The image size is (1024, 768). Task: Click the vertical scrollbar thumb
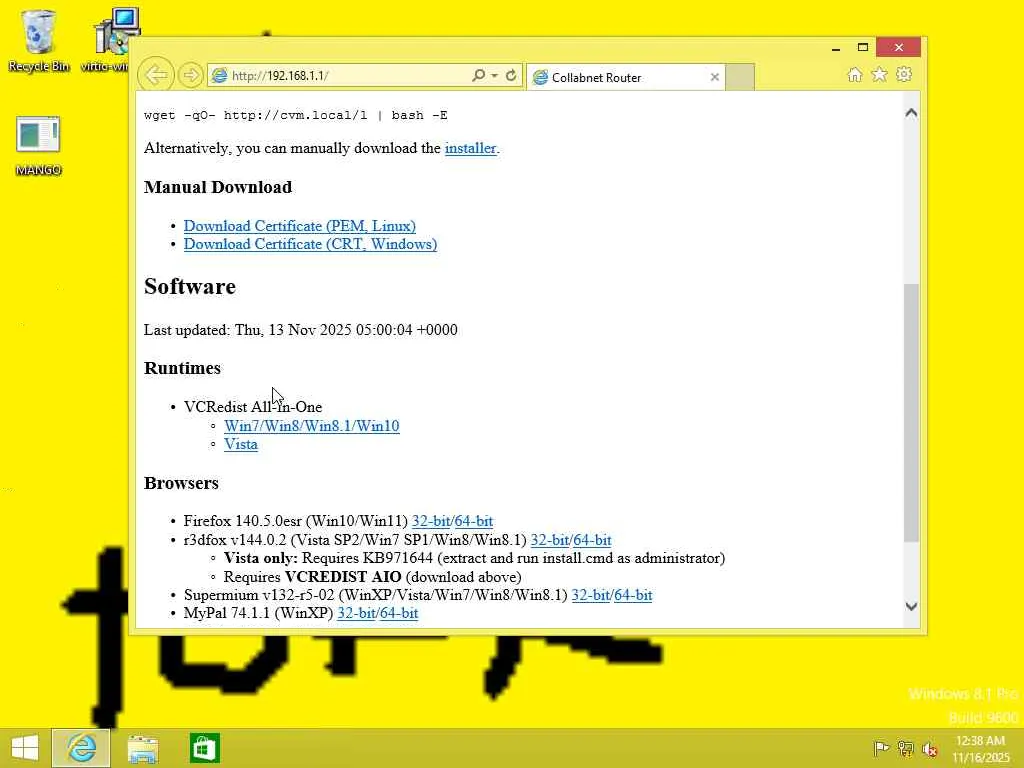911,413
